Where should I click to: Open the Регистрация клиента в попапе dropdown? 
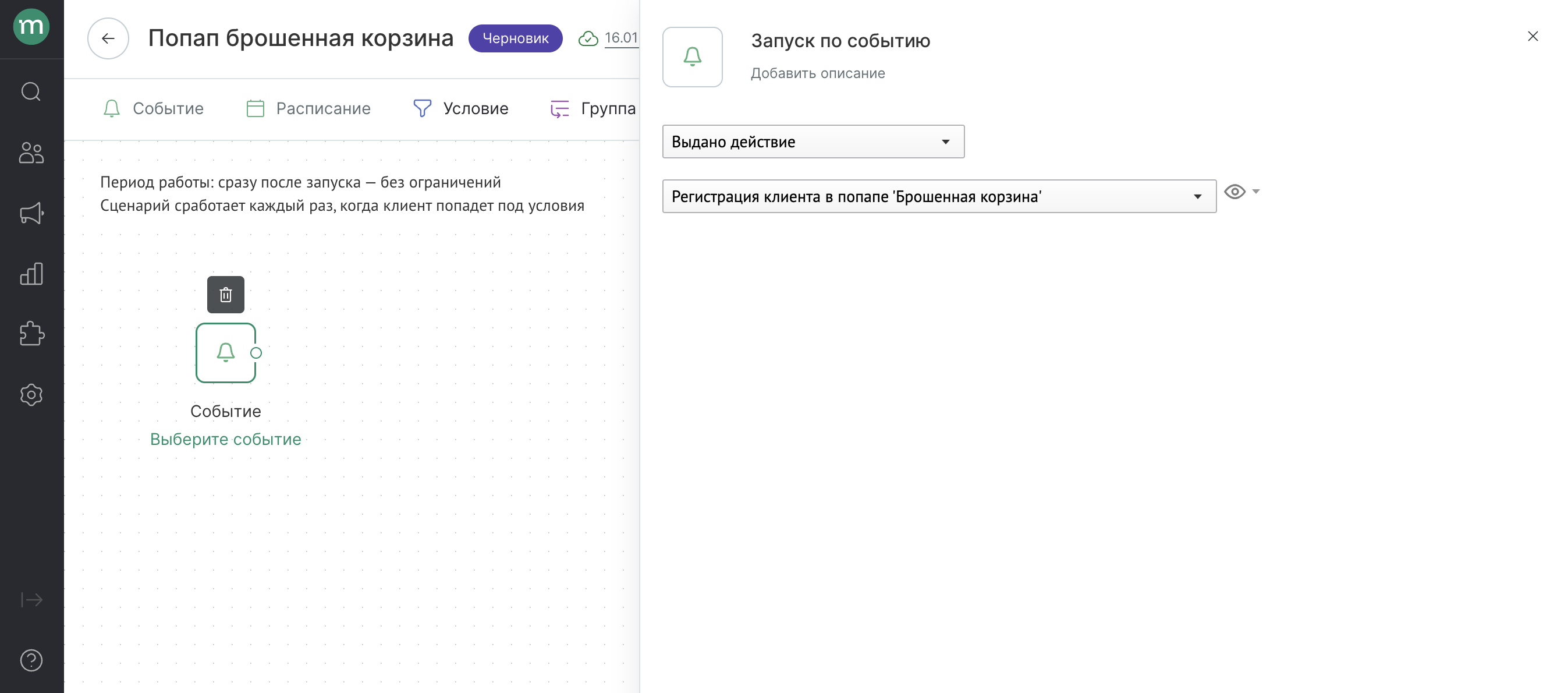click(939, 196)
